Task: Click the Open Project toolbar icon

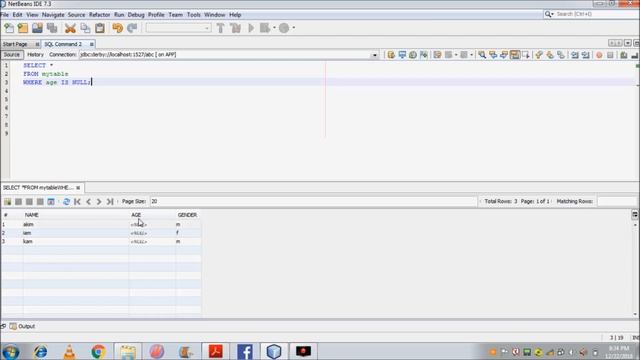Action: pyautogui.click(x=37, y=28)
